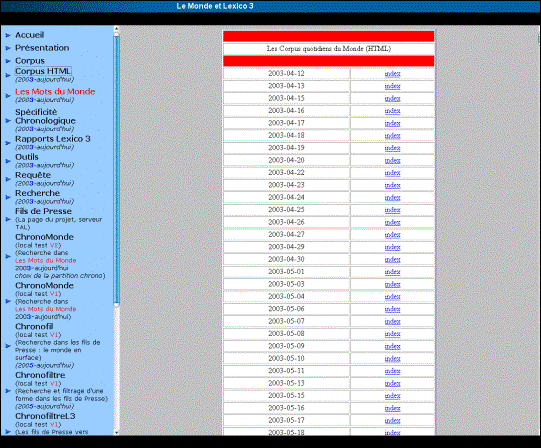Click the sidebar vertical scrollbar thumb
541x448 pixels.
[x=116, y=169]
